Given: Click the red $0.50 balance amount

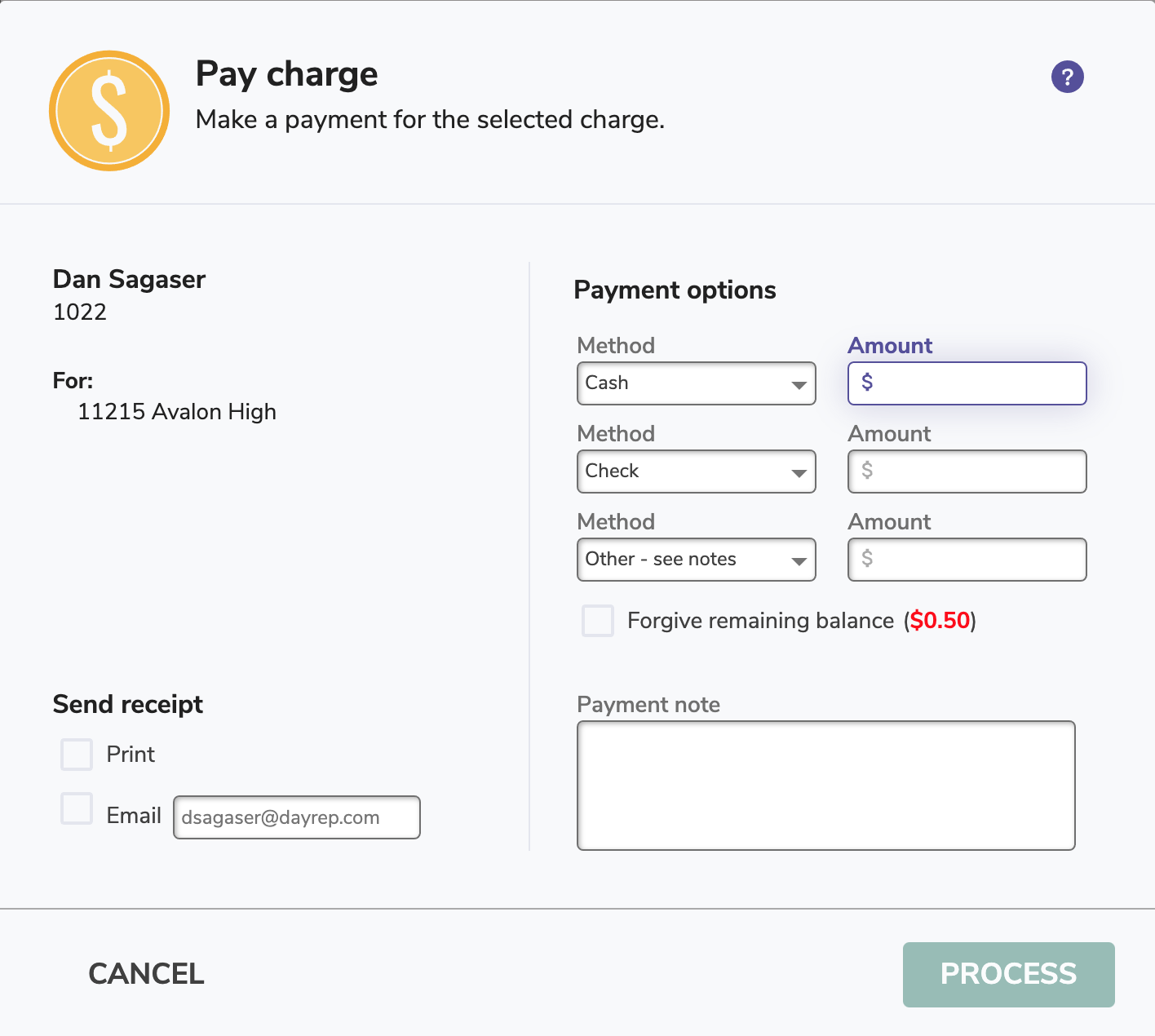Looking at the screenshot, I should pyautogui.click(x=940, y=621).
